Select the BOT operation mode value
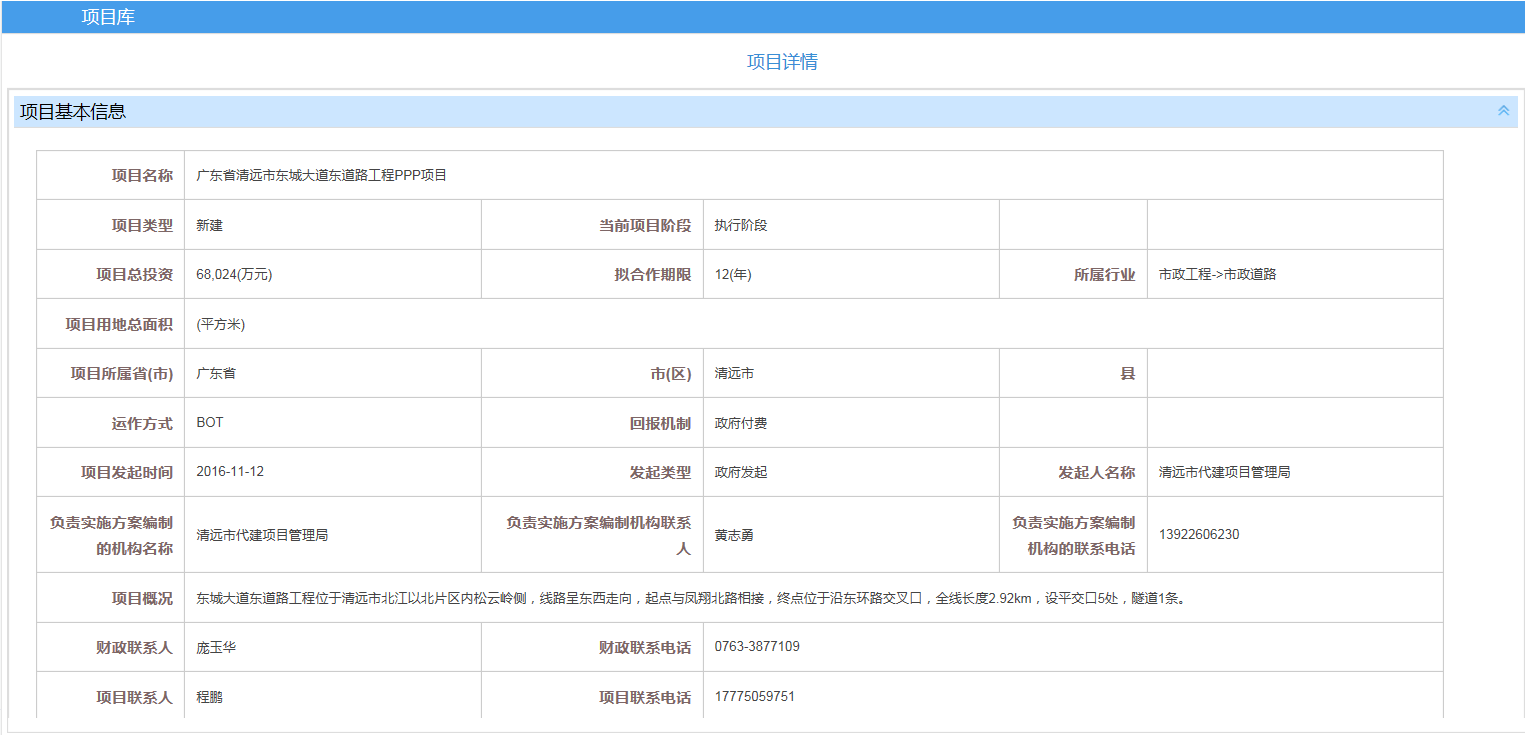The image size is (1525, 735). coord(210,423)
